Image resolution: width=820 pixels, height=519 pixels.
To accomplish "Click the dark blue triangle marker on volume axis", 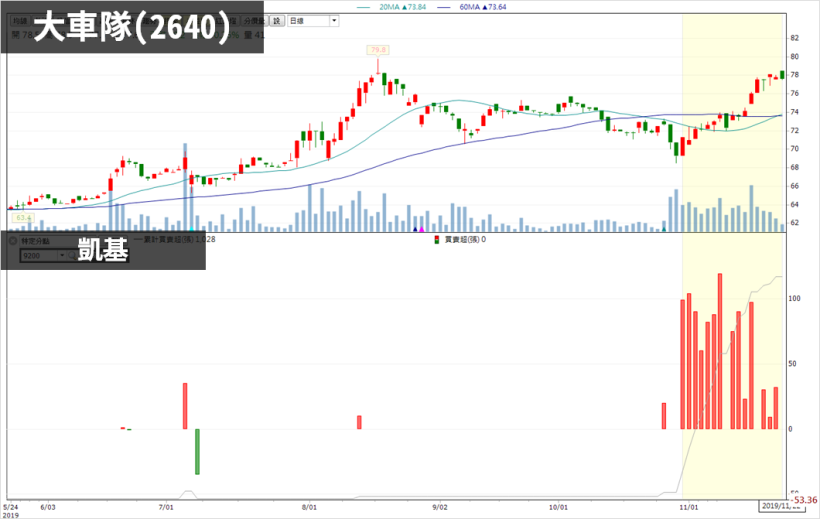I will (416, 229).
